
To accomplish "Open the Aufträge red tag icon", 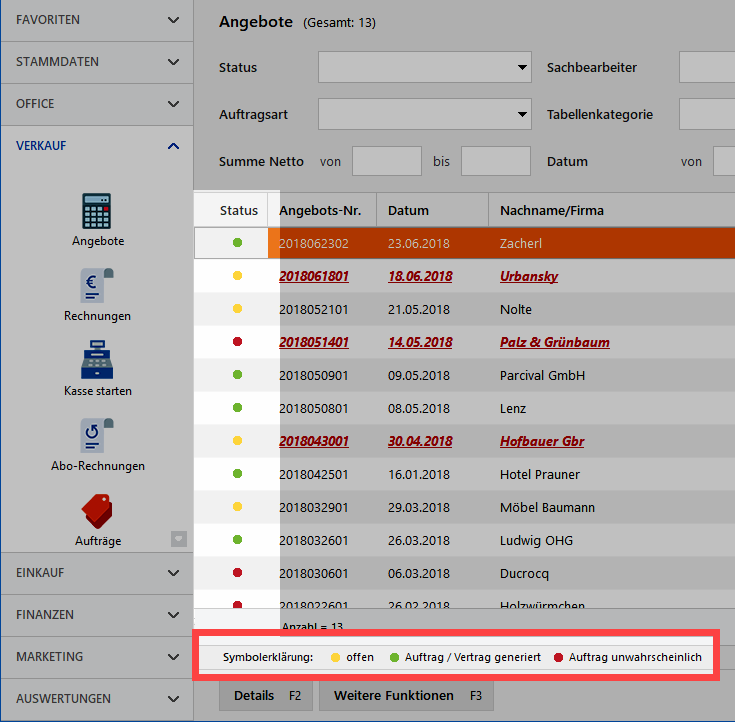I will tap(97, 511).
